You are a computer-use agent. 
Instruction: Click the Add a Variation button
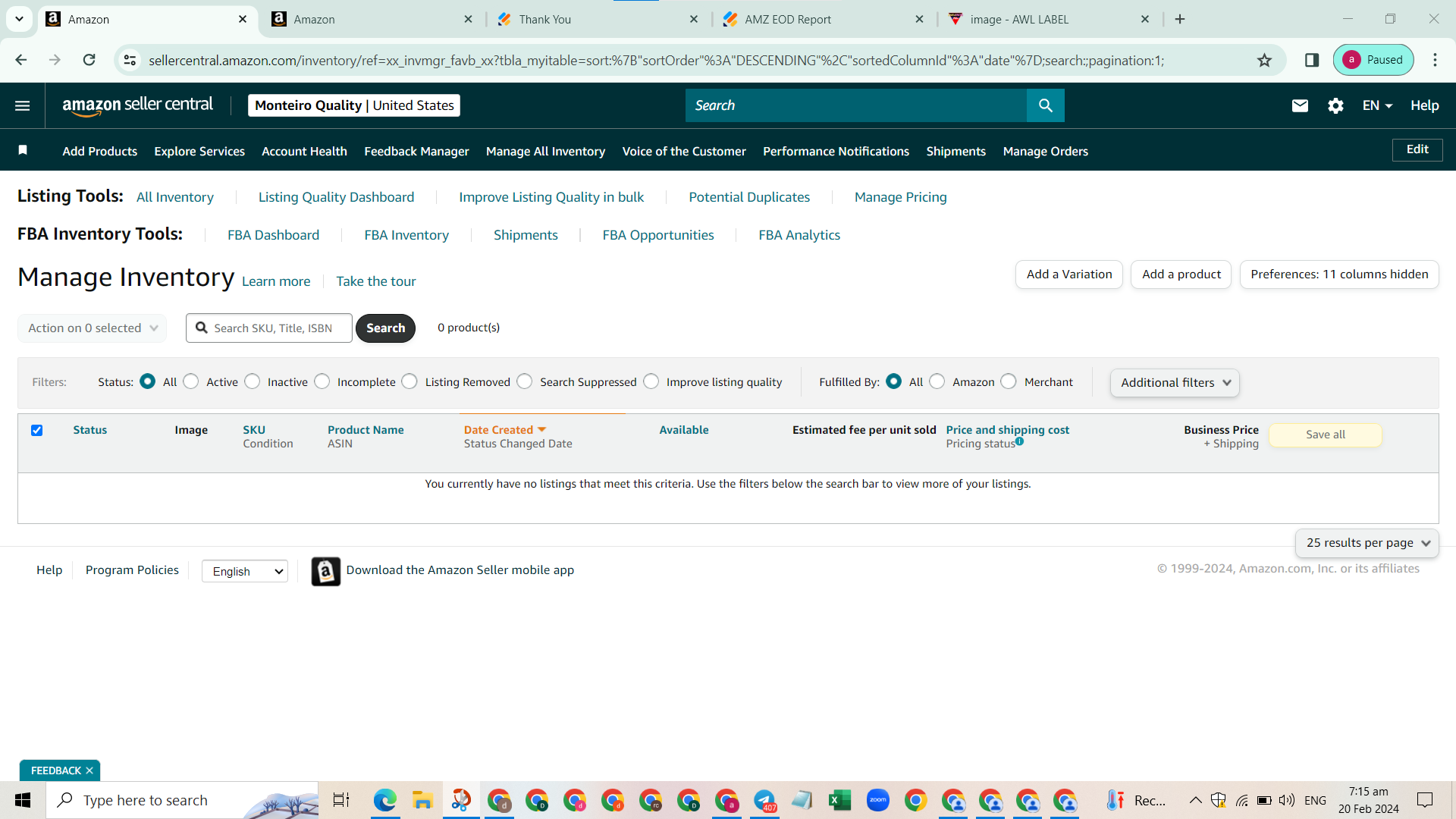[x=1069, y=275]
